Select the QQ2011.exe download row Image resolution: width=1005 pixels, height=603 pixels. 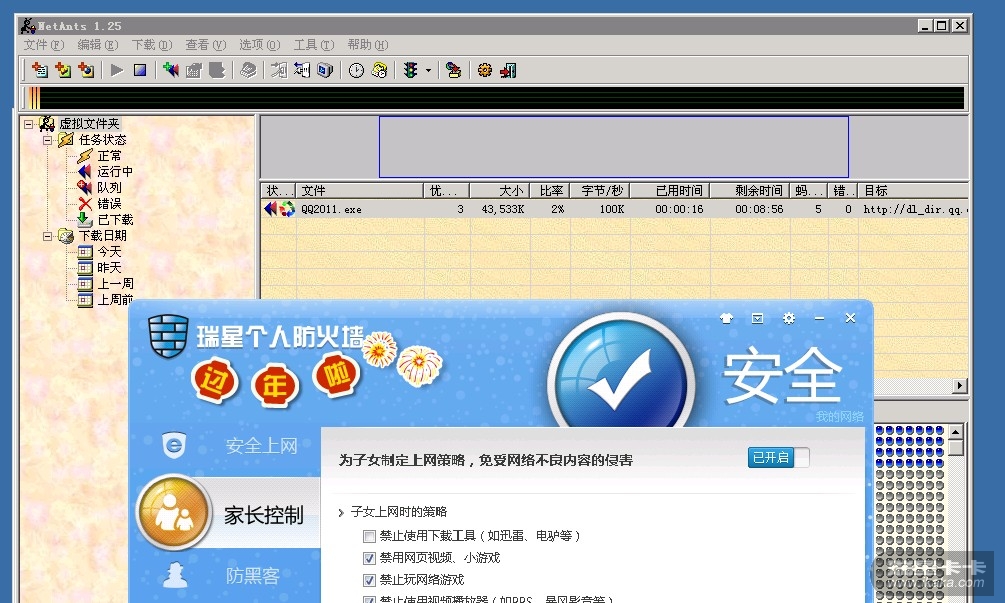614,209
